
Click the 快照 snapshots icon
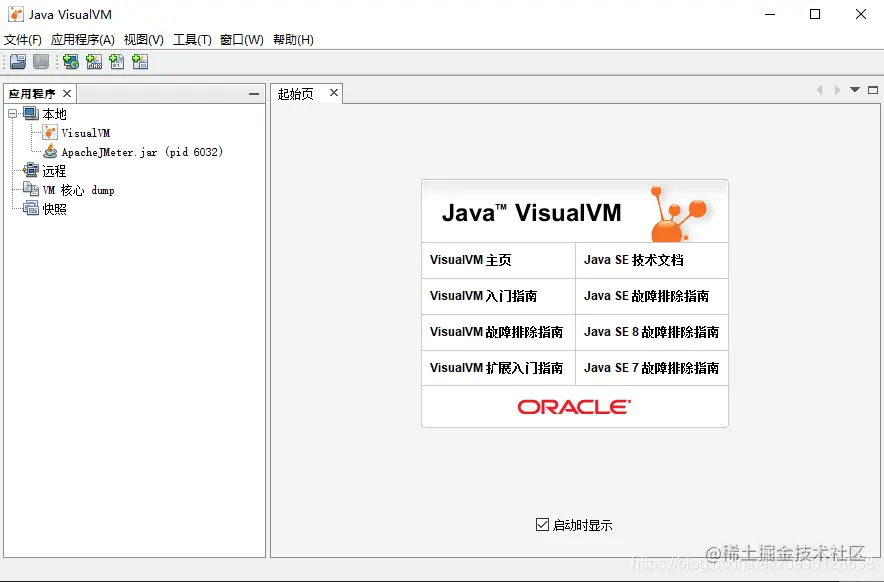point(31,208)
